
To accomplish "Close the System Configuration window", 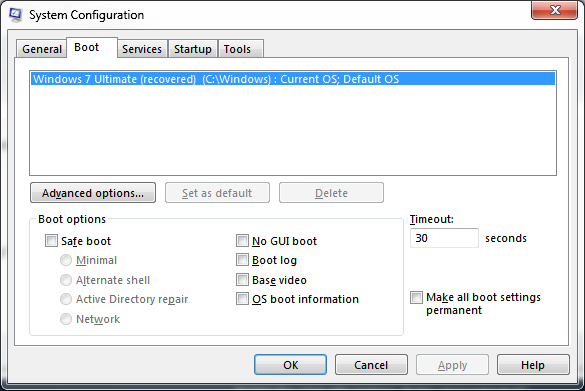I will (554, 10).
